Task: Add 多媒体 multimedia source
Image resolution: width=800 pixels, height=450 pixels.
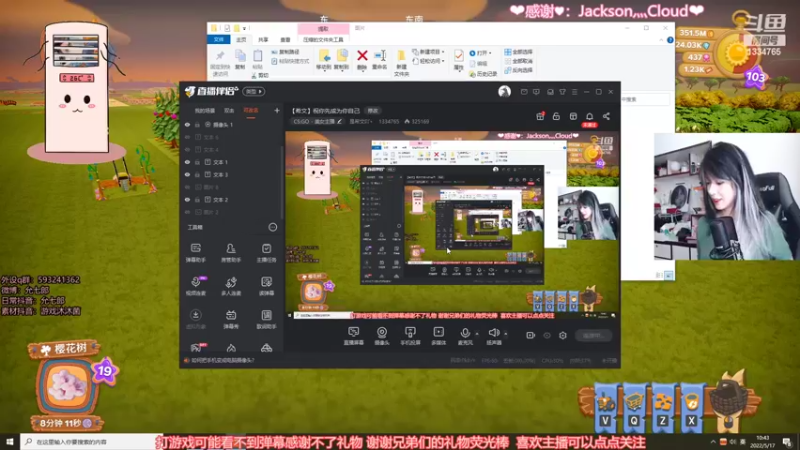Action: tap(438, 336)
